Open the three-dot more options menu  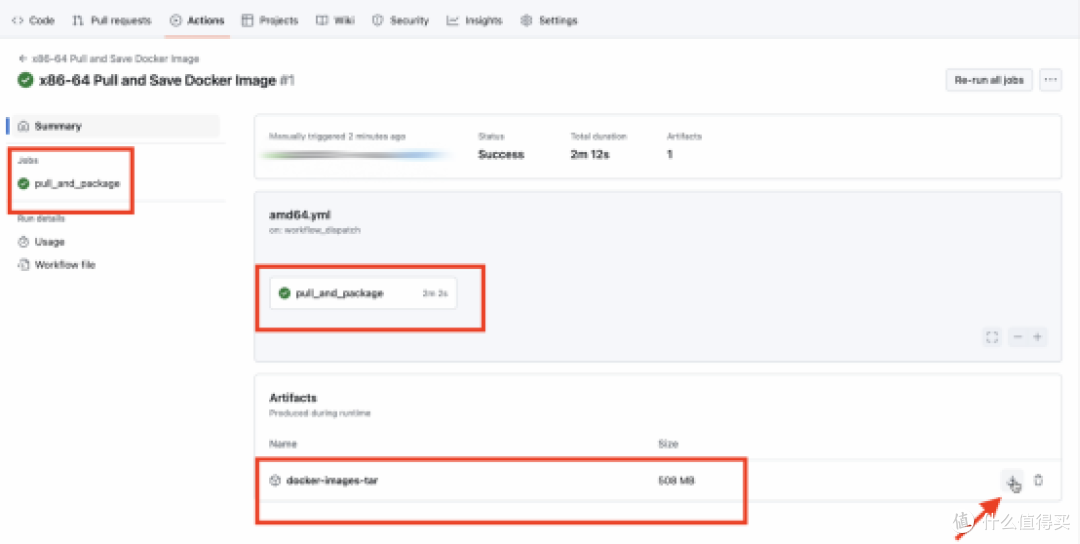tap(1050, 80)
